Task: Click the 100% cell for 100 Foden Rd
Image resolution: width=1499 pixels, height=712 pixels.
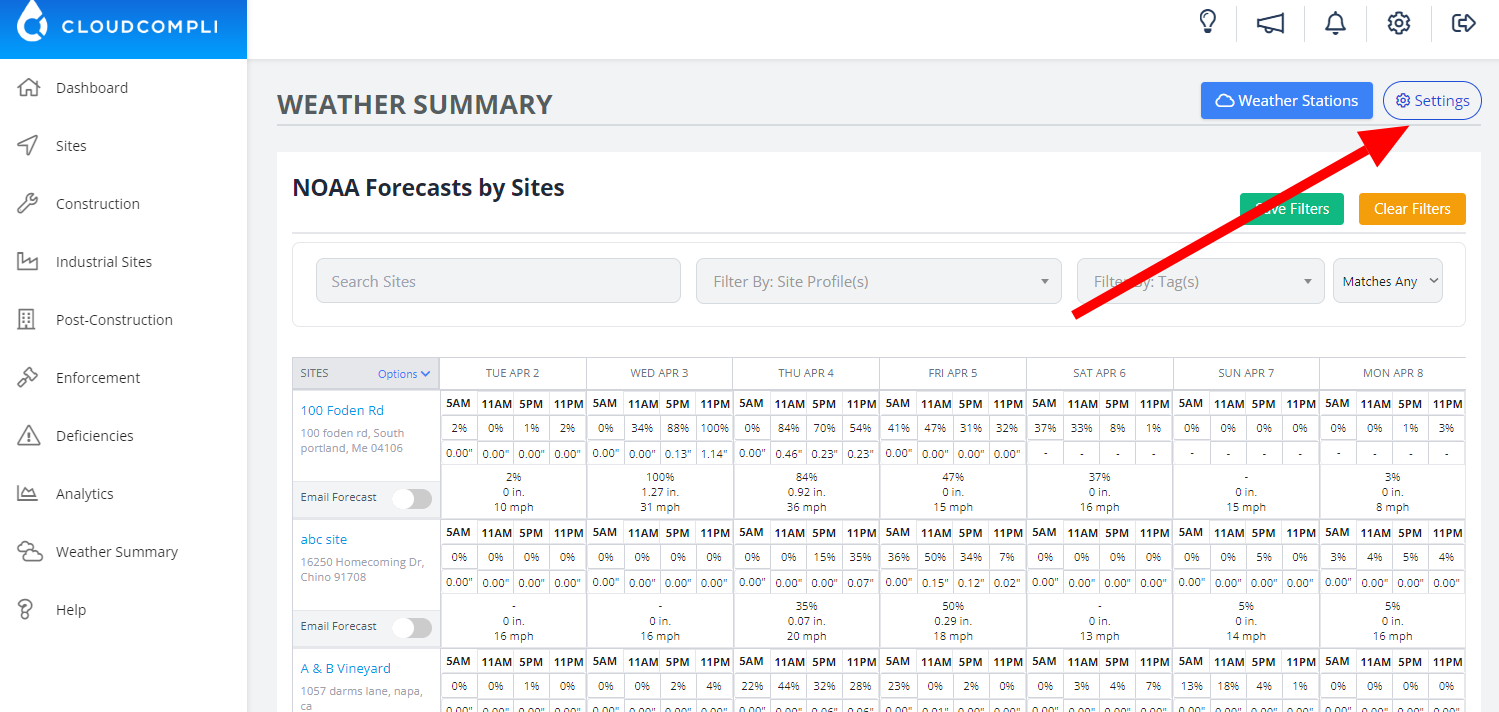Action: coord(714,428)
